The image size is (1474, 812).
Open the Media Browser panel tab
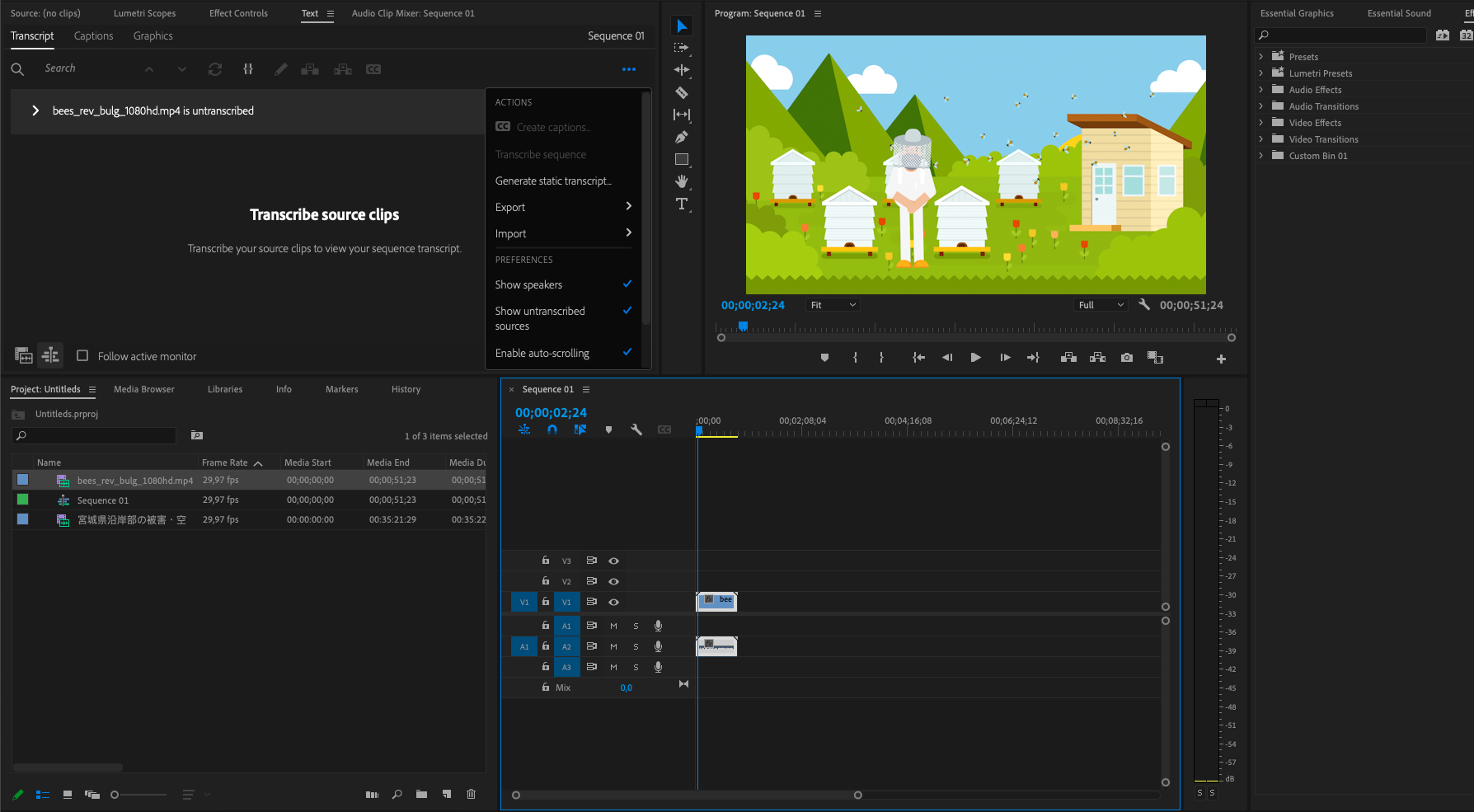click(x=144, y=388)
